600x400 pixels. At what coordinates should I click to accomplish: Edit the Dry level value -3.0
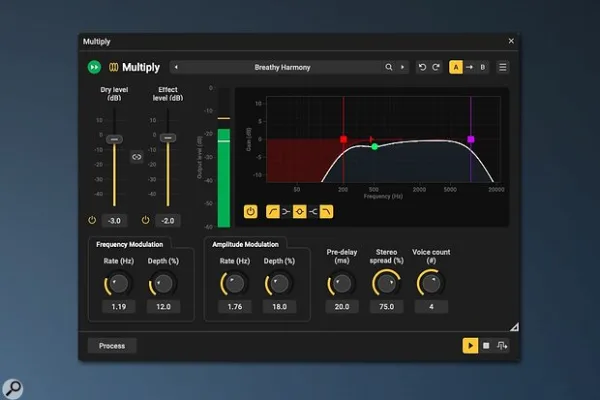[x=114, y=221]
